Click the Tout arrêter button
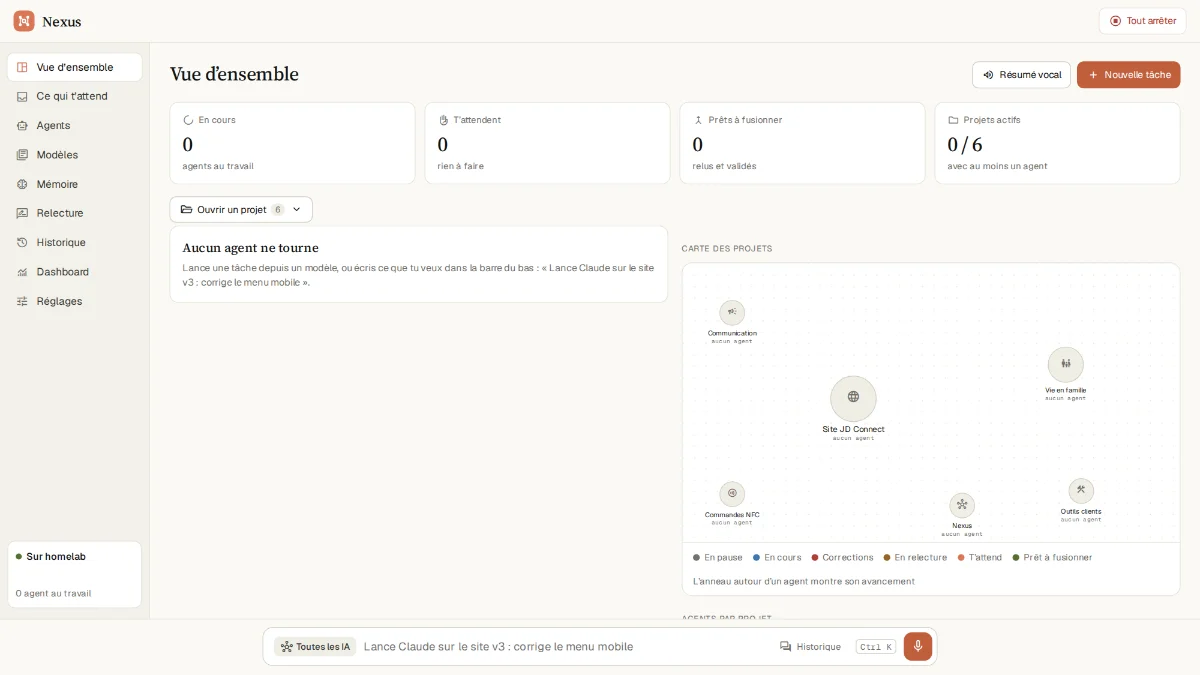The image size is (1200, 675). coord(1142,21)
